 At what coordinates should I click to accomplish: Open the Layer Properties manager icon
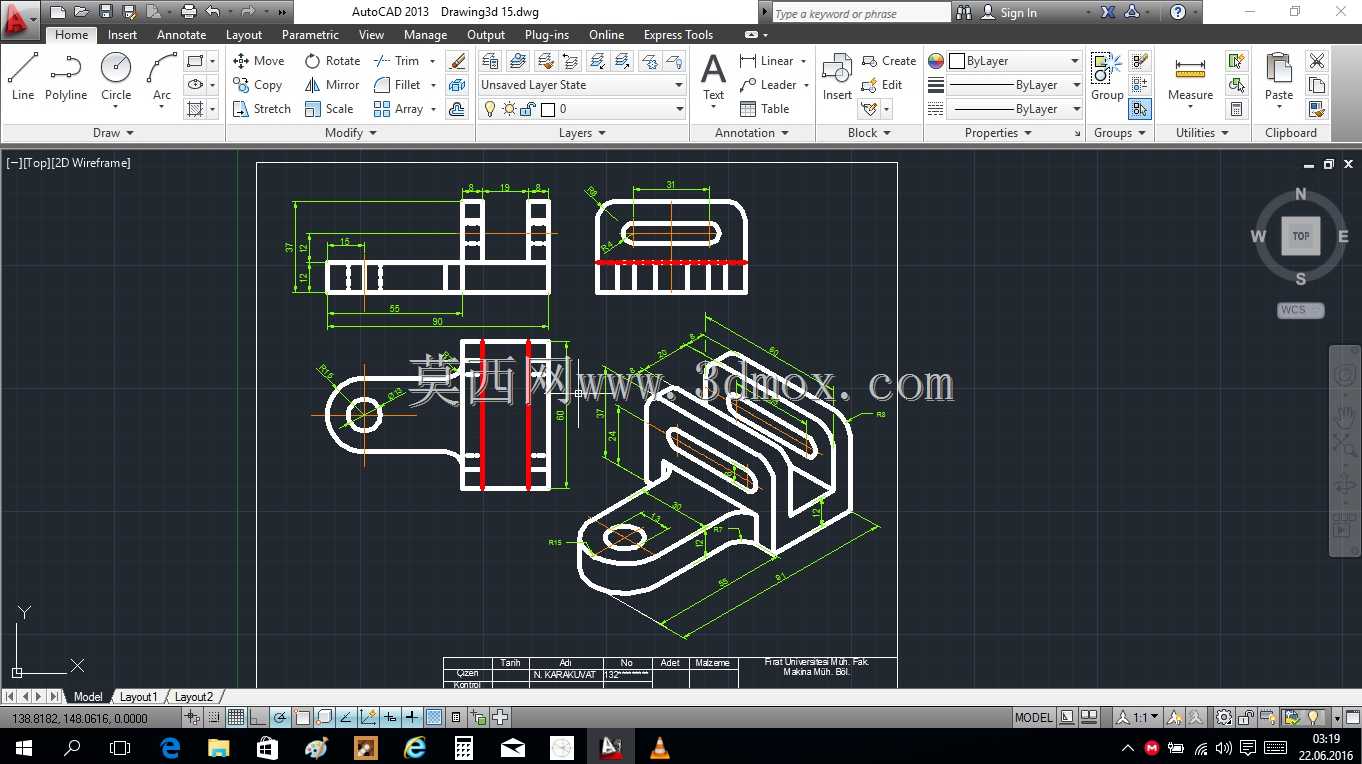pyautogui.click(x=491, y=61)
